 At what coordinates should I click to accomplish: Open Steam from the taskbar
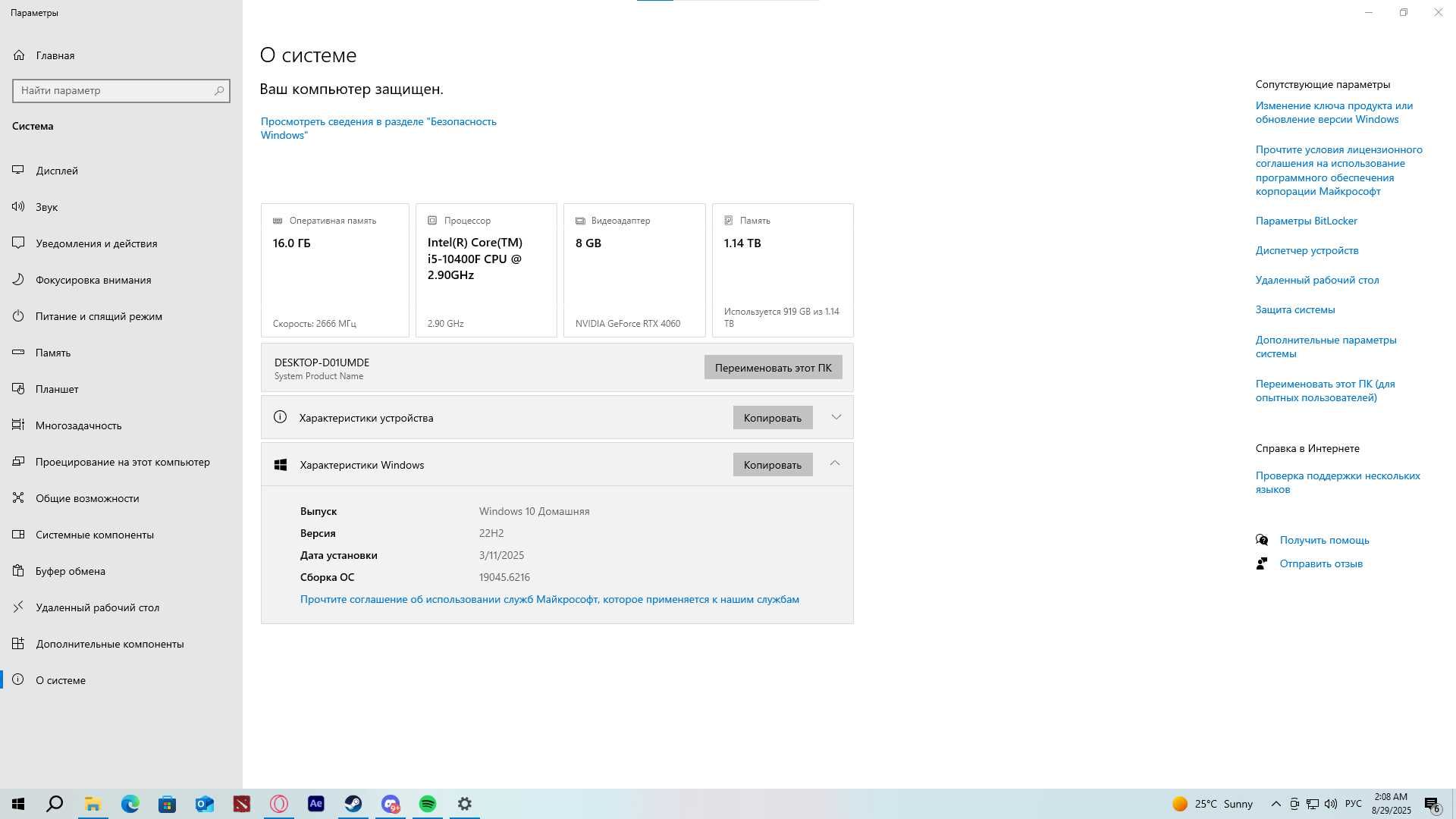pyautogui.click(x=353, y=804)
